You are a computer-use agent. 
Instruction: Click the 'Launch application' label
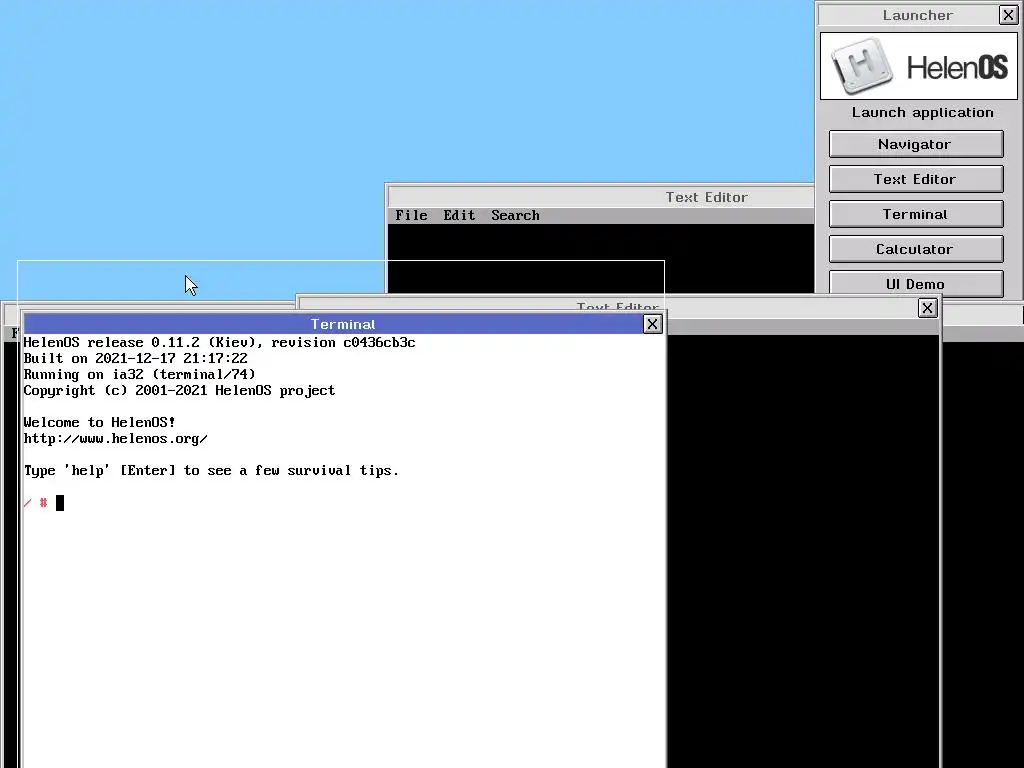pos(922,112)
